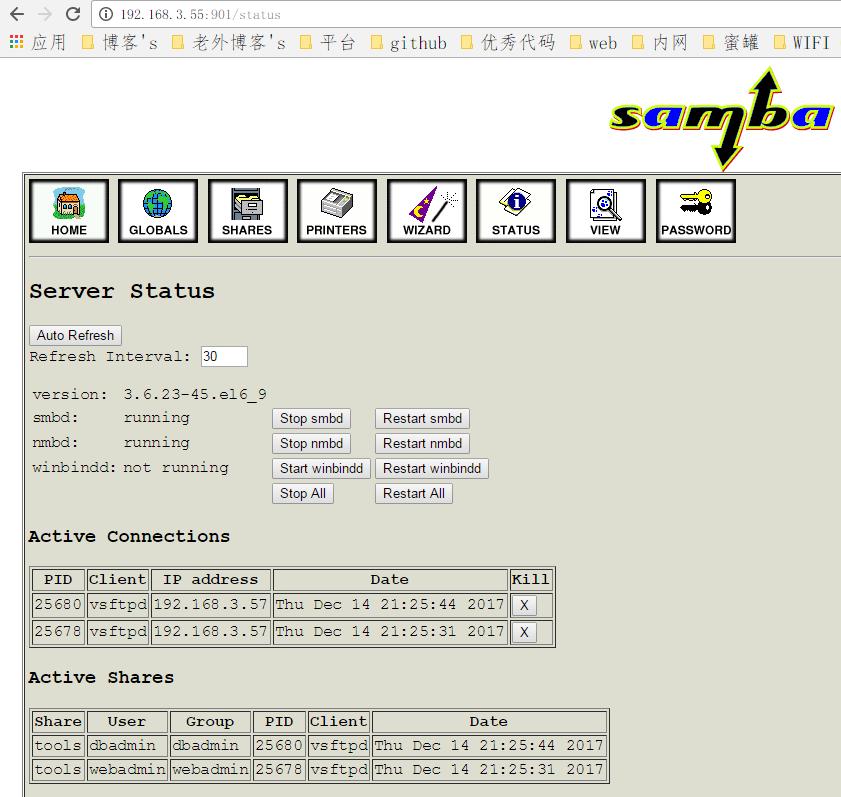This screenshot has width=841, height=797.
Task: Go to the SHARES icon page
Action: pos(247,211)
